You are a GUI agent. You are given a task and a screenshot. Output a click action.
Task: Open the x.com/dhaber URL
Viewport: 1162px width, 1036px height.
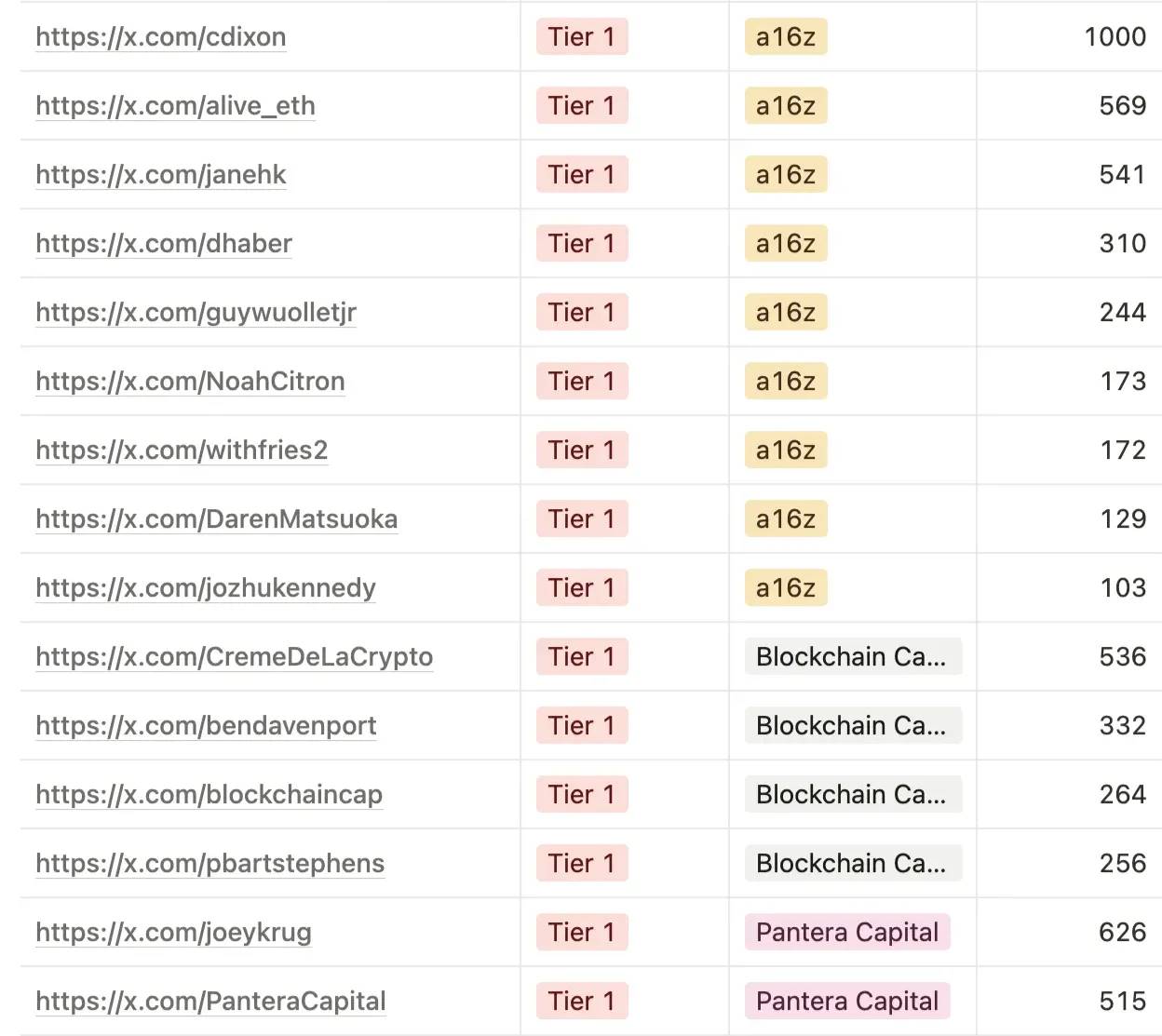163,244
